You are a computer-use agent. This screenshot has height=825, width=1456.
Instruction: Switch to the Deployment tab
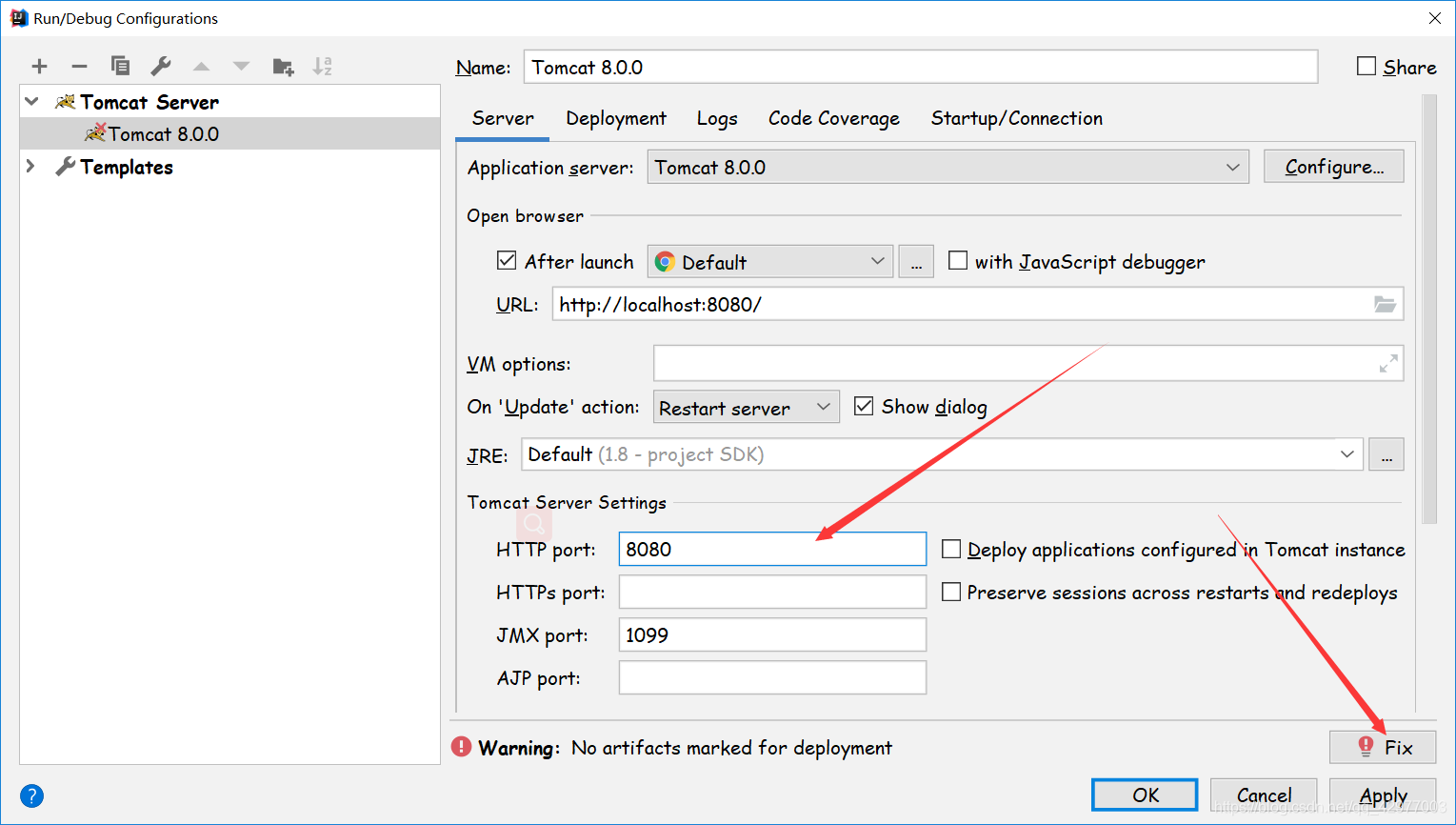tap(616, 118)
